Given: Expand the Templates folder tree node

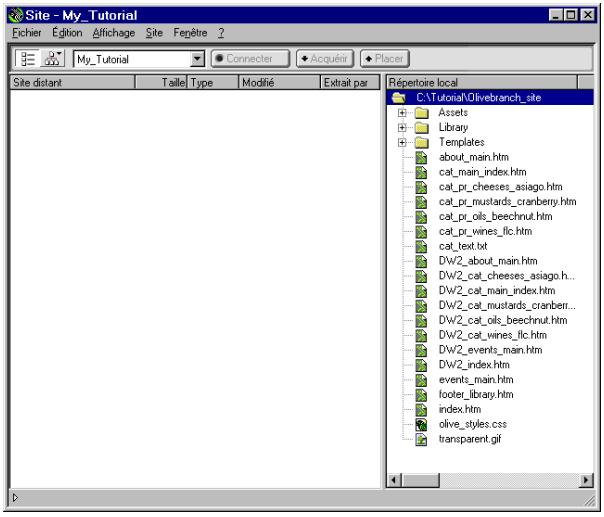Looking at the screenshot, I should coord(402,143).
